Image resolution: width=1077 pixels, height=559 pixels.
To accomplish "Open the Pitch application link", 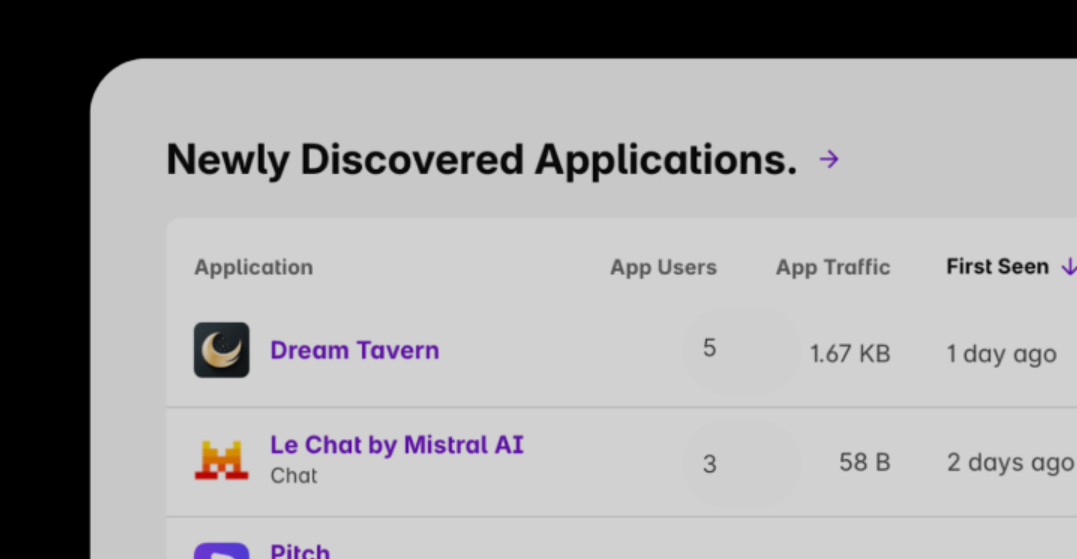I will pos(300,550).
